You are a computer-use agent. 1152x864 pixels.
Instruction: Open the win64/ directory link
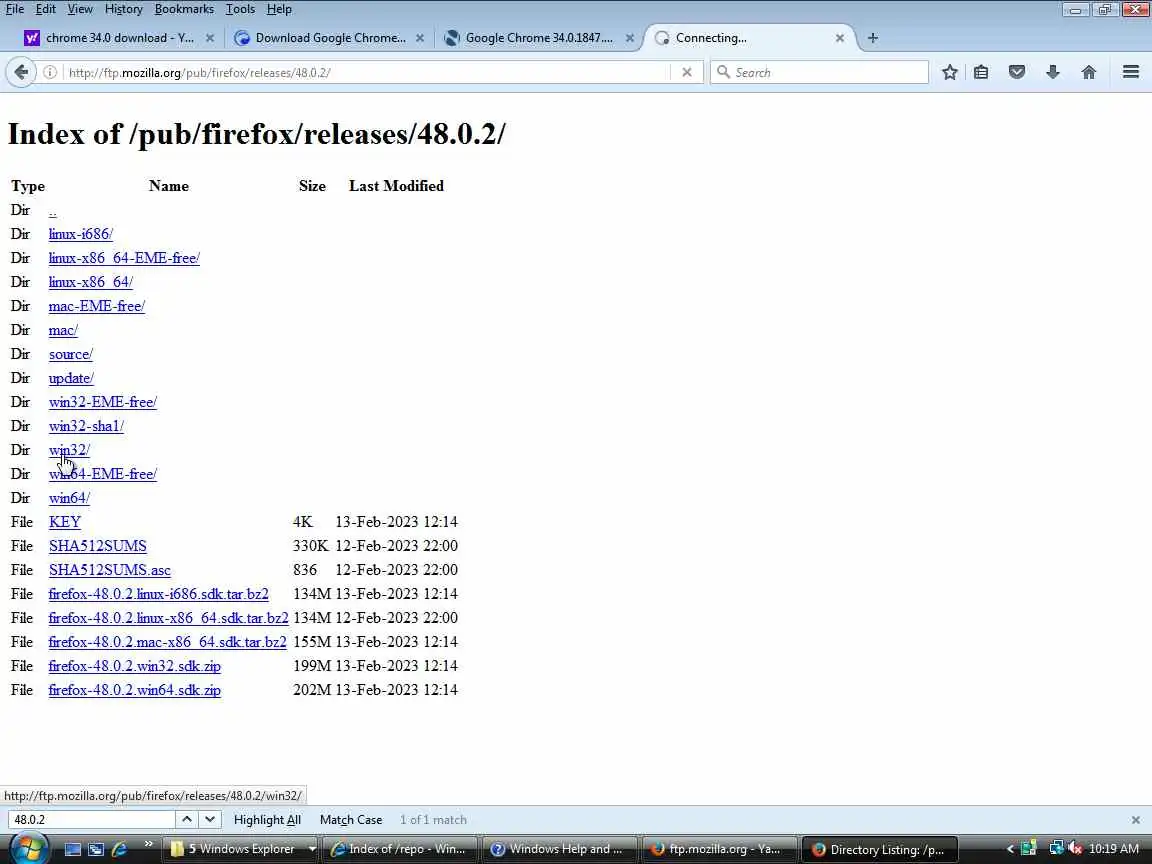point(69,498)
